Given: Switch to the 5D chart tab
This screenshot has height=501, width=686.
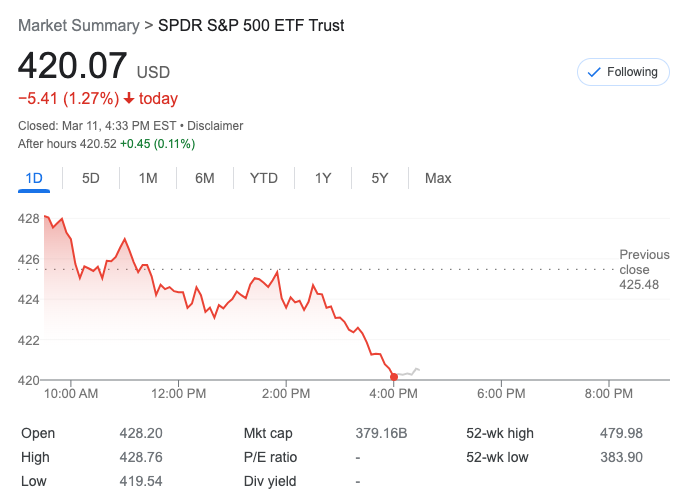Looking at the screenshot, I should point(91,179).
